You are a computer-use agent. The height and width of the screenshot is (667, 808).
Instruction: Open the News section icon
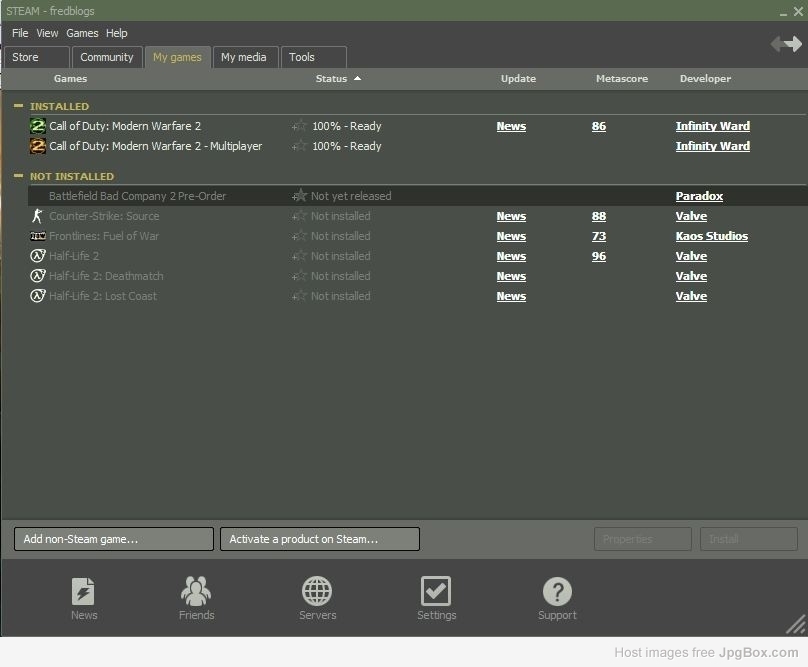pyautogui.click(x=83, y=591)
